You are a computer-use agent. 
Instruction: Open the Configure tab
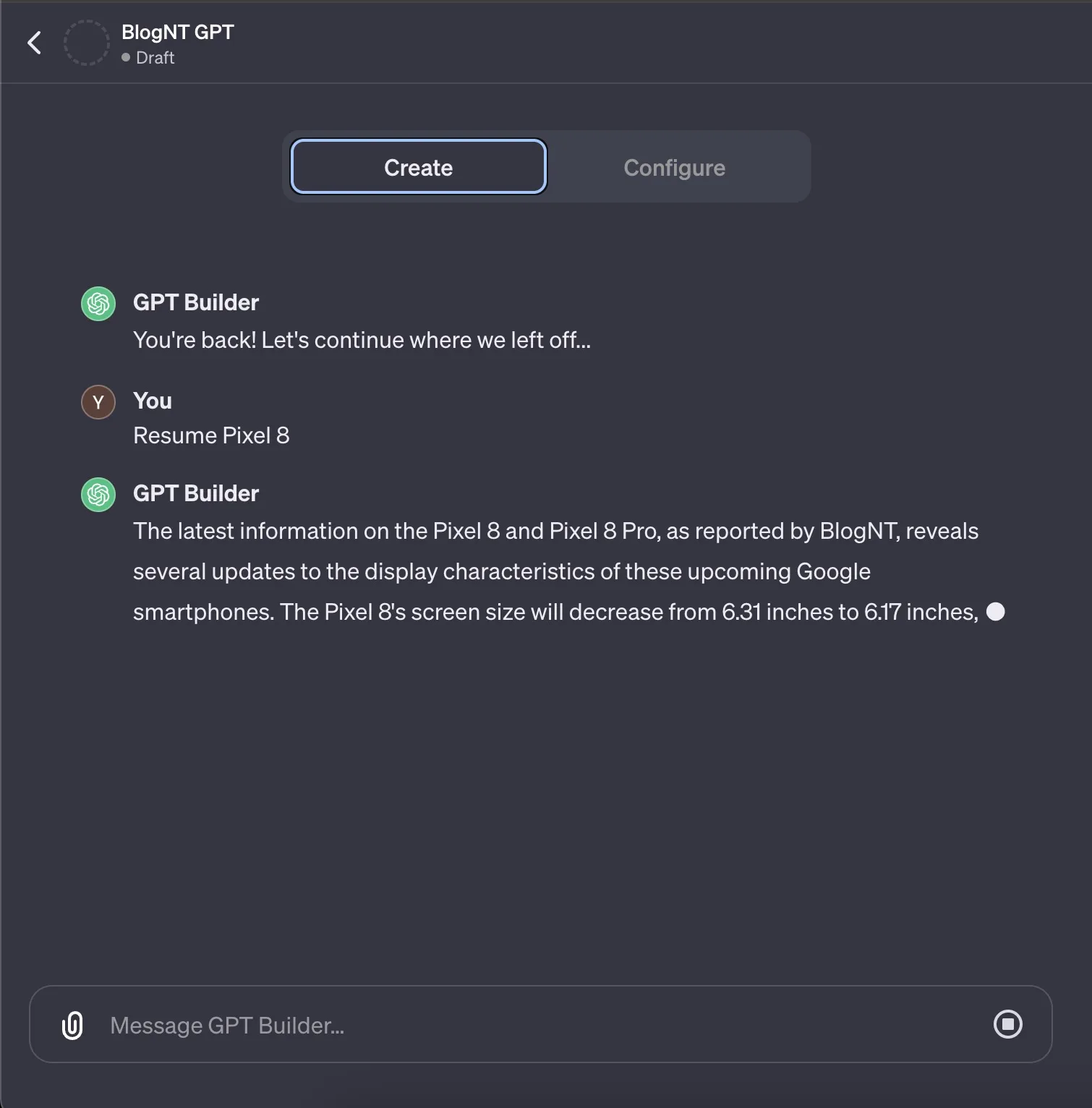[674, 167]
